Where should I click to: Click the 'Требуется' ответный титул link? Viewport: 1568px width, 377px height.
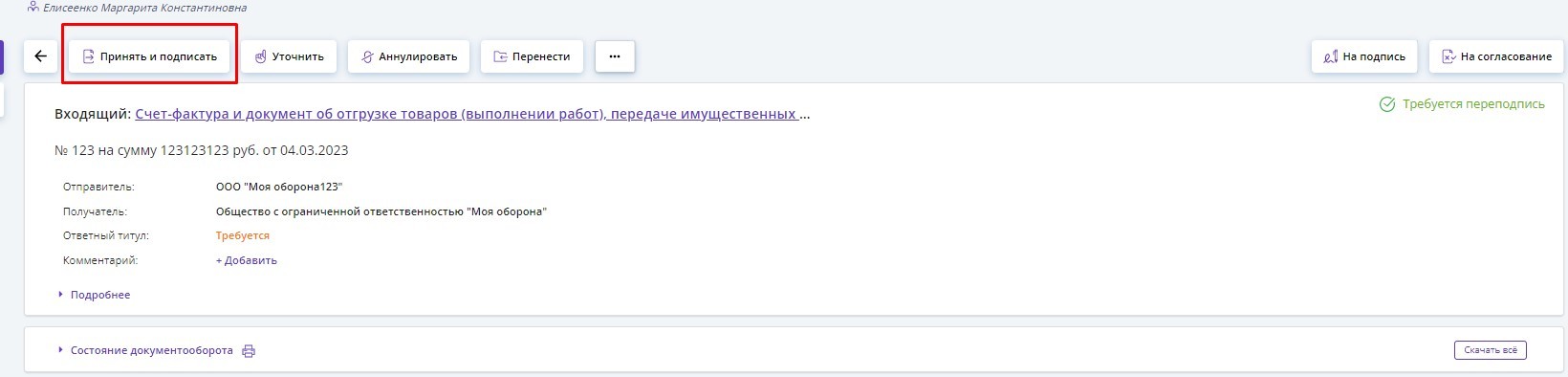243,235
